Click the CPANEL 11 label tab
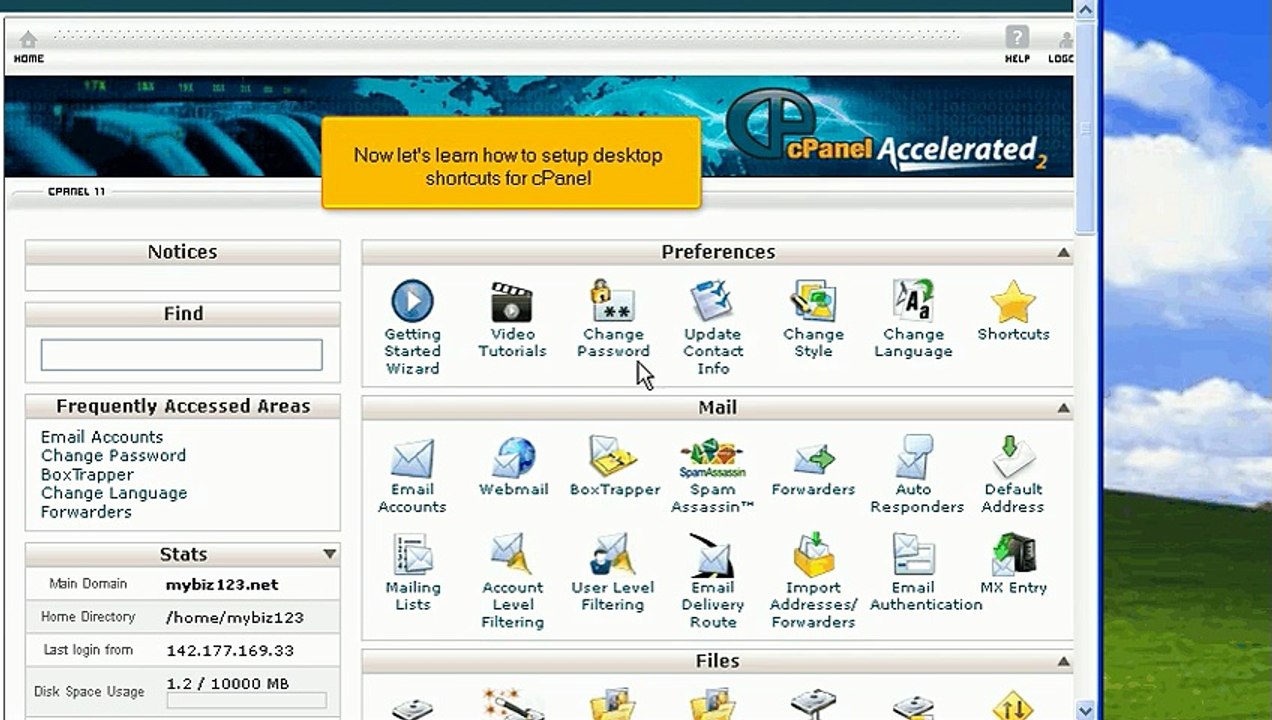Image resolution: width=1272 pixels, height=720 pixels. (x=77, y=191)
